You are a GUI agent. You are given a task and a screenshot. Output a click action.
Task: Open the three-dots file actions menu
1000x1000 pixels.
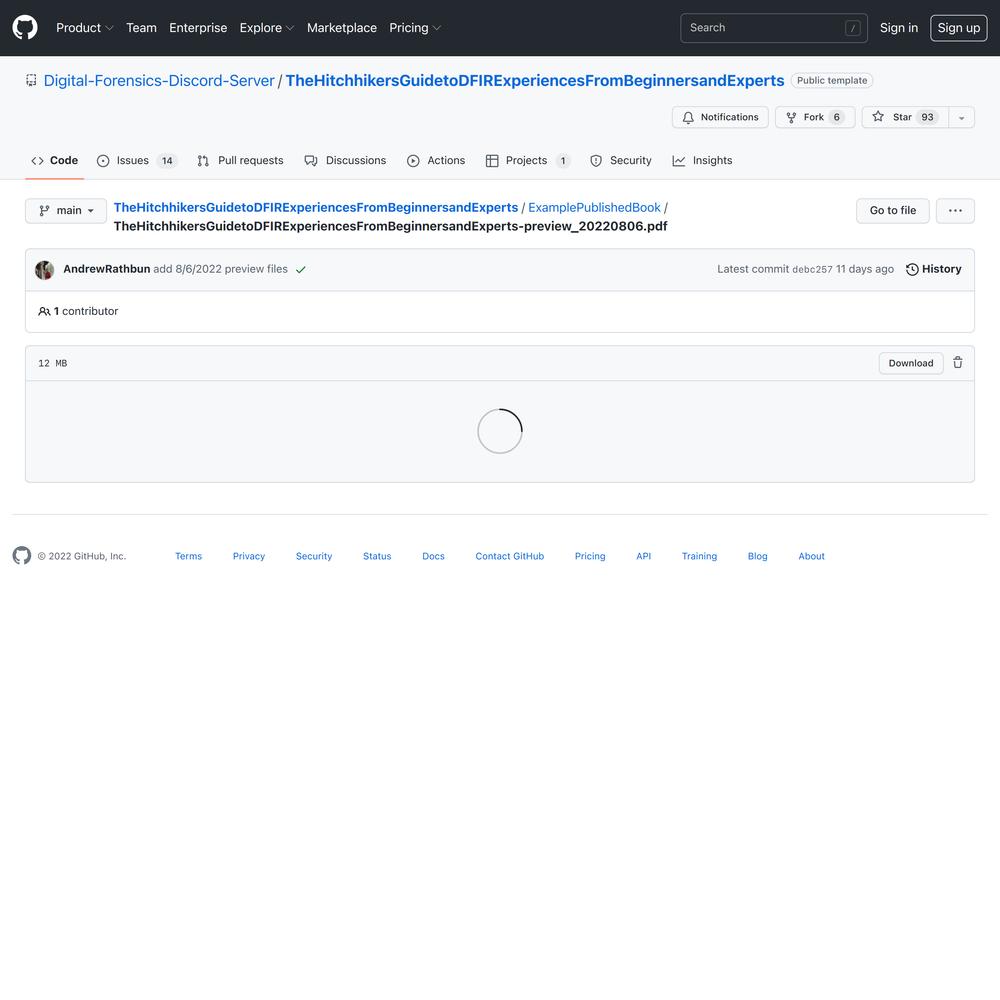(x=955, y=210)
